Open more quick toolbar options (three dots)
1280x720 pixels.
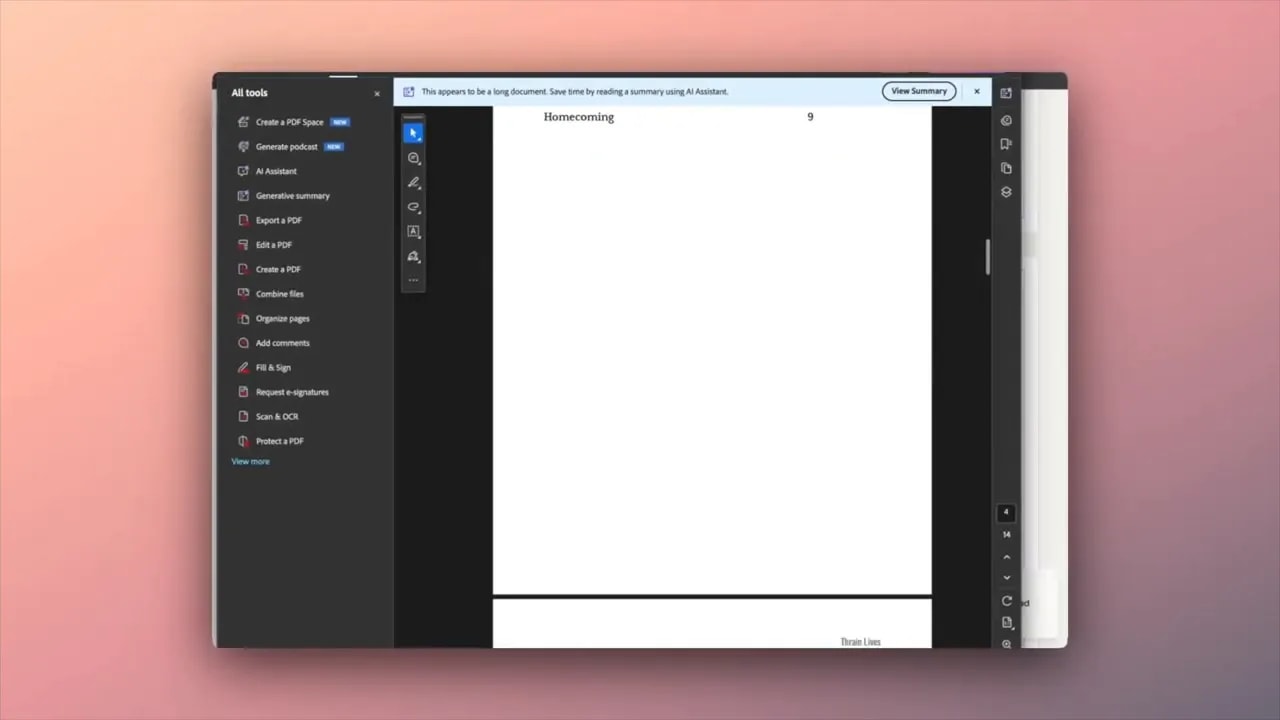[413, 280]
